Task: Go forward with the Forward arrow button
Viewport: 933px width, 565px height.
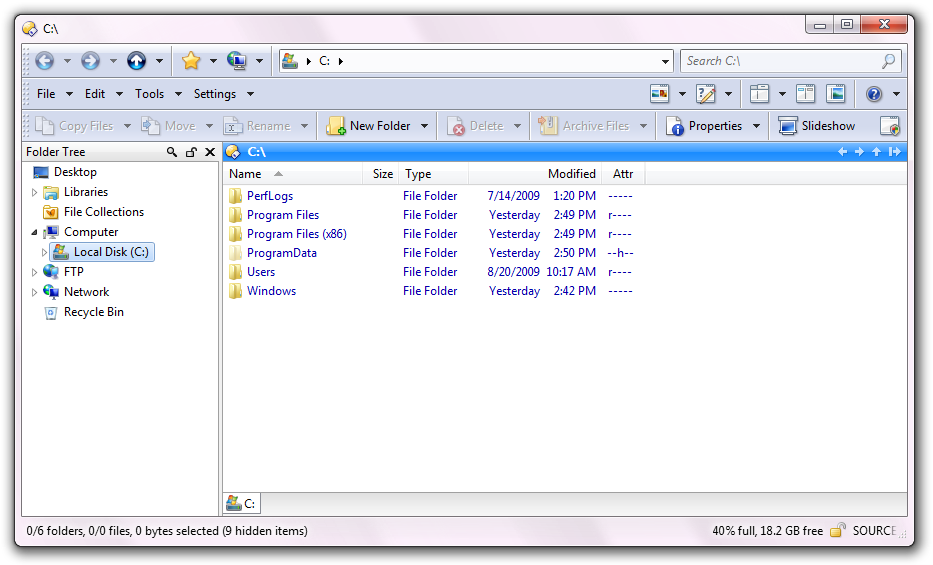Action: pyautogui.click(x=90, y=61)
